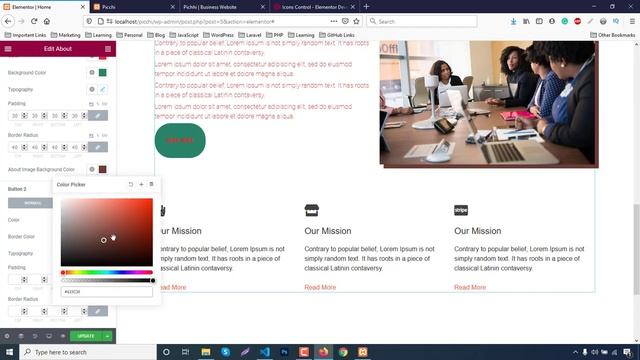The height and width of the screenshot is (360, 640).
Task: Open Visual Studio Code from the taskbar
Action: (264, 352)
